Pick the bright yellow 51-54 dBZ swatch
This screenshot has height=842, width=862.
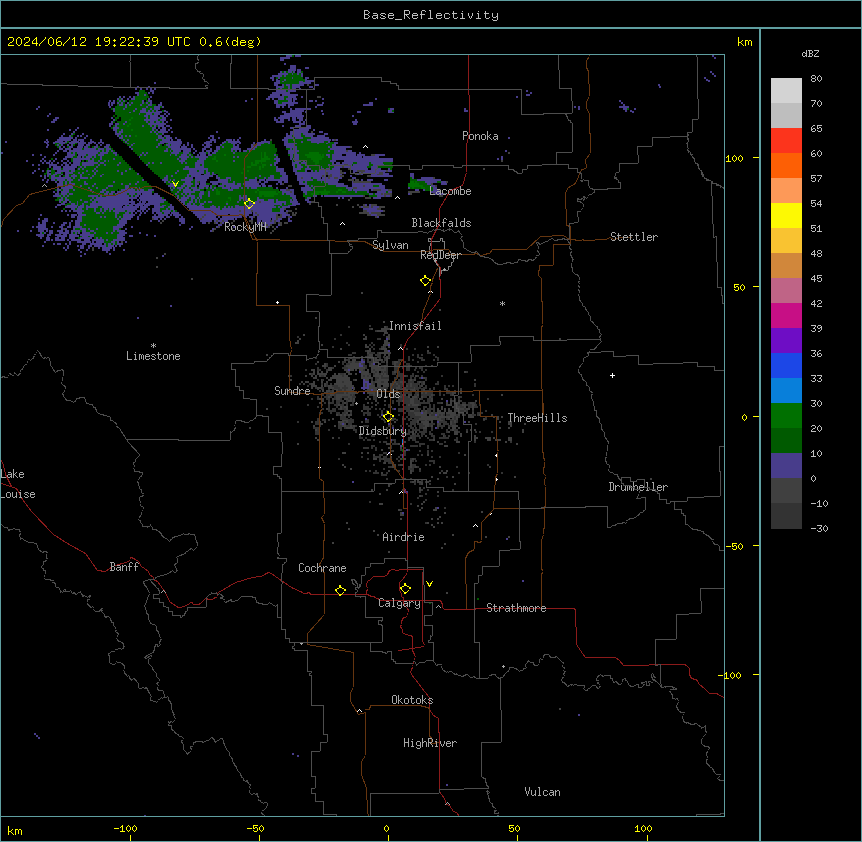pyautogui.click(x=786, y=215)
